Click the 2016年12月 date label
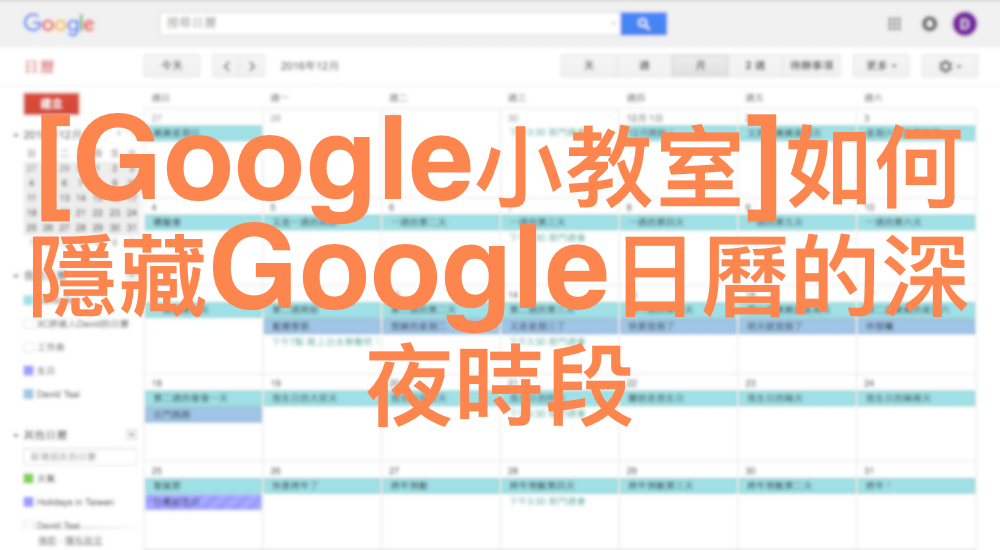The width and height of the screenshot is (1000, 550). pos(310,66)
